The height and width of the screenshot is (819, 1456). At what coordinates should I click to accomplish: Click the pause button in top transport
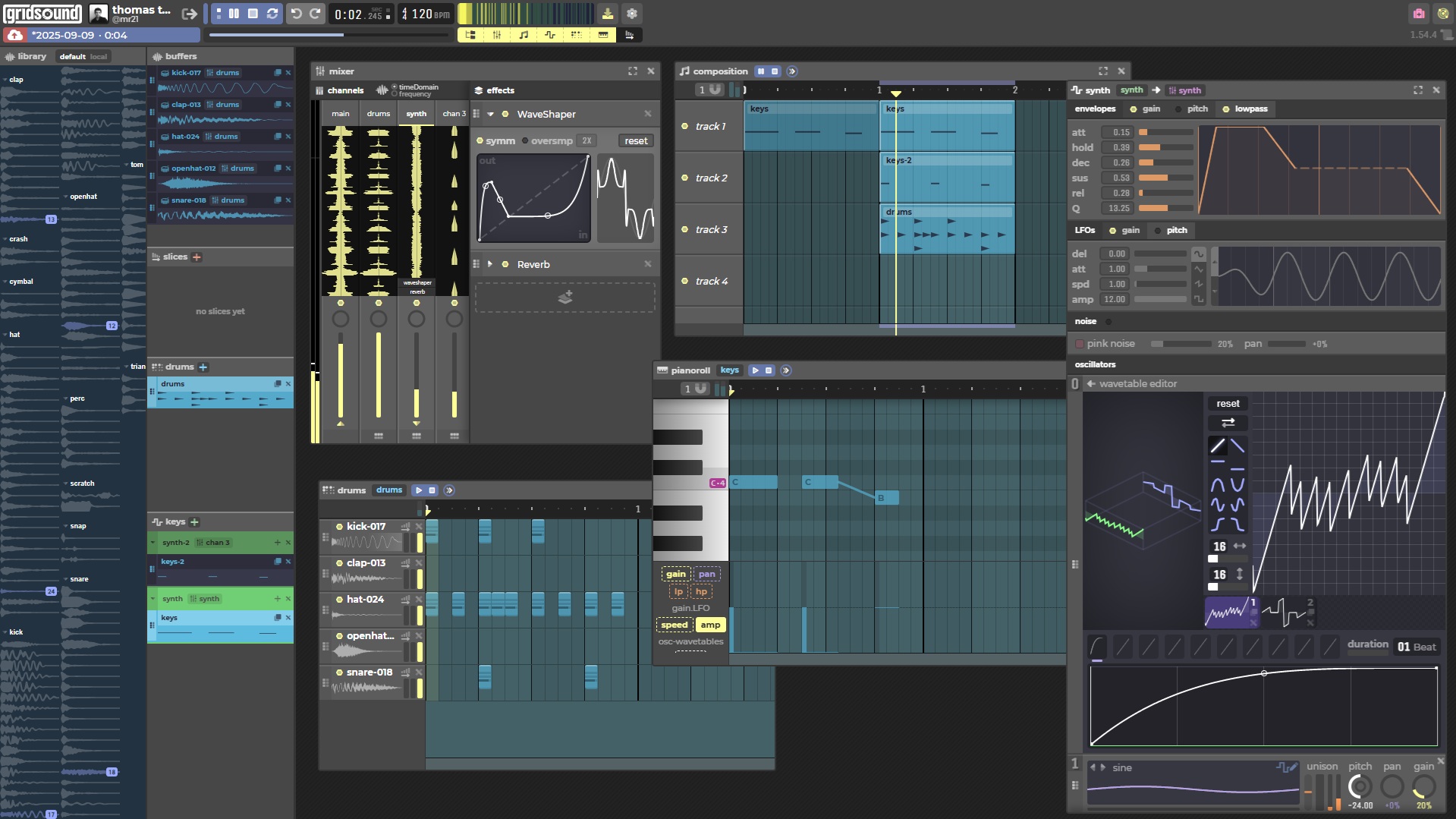click(x=234, y=14)
